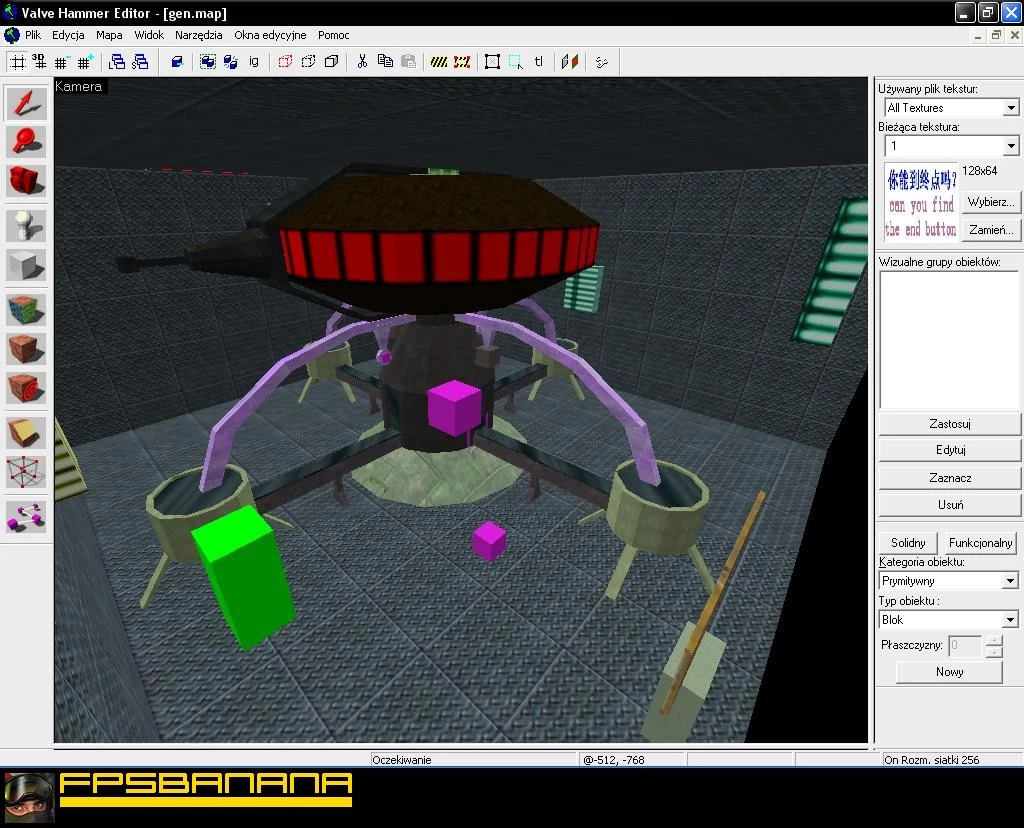Copy selection using the toolbar icon
The height and width of the screenshot is (828, 1024).
click(x=385, y=62)
